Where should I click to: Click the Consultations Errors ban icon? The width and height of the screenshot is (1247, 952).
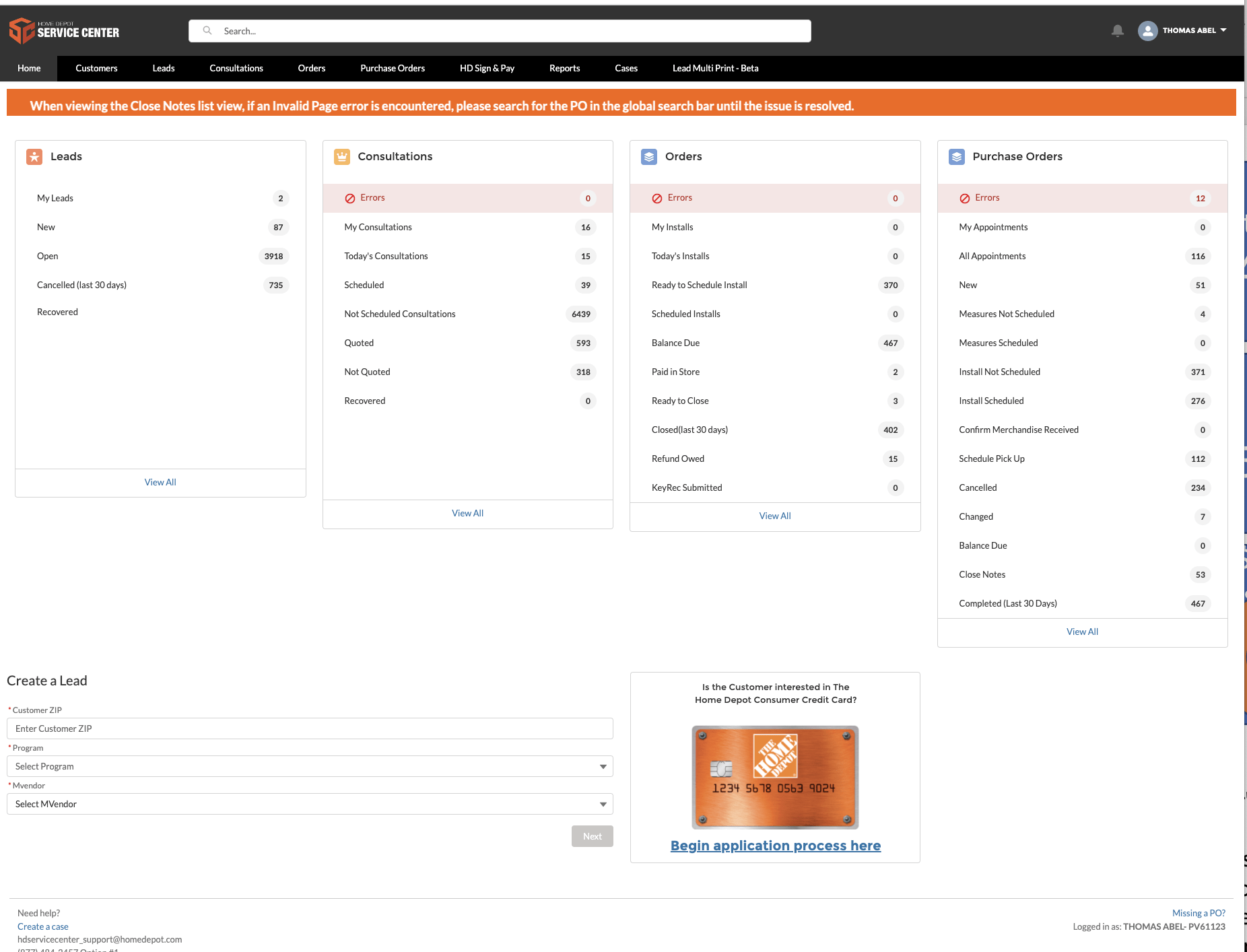pos(350,198)
